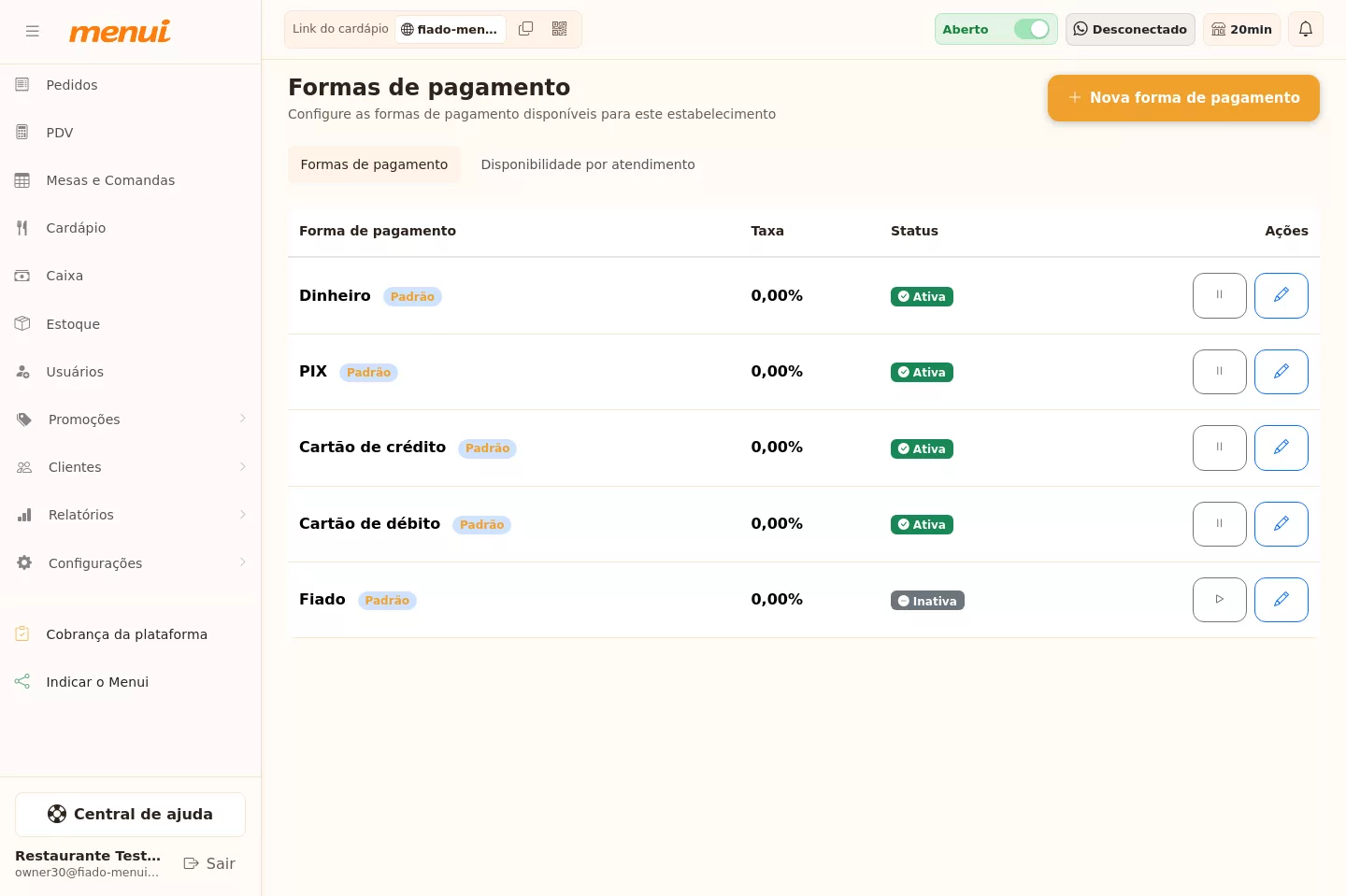
Task: Click the Ativa badge in Dinheiro row
Action: [922, 296]
